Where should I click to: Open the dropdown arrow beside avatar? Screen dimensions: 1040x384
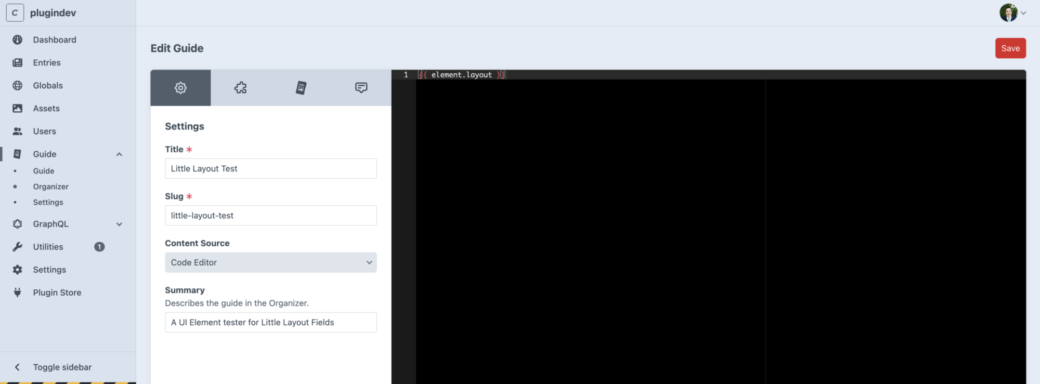pyautogui.click(x=1023, y=13)
